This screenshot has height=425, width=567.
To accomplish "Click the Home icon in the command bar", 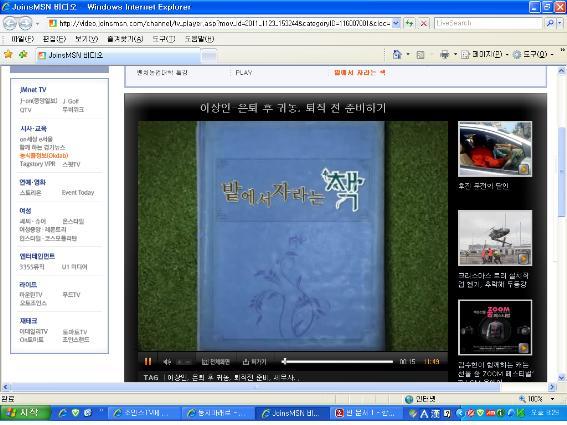I will tap(397, 54).
